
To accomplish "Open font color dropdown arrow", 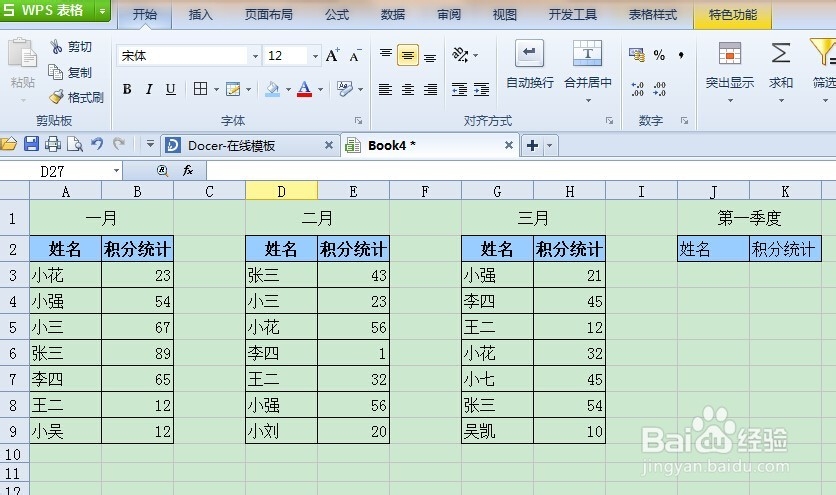I will (x=320, y=89).
